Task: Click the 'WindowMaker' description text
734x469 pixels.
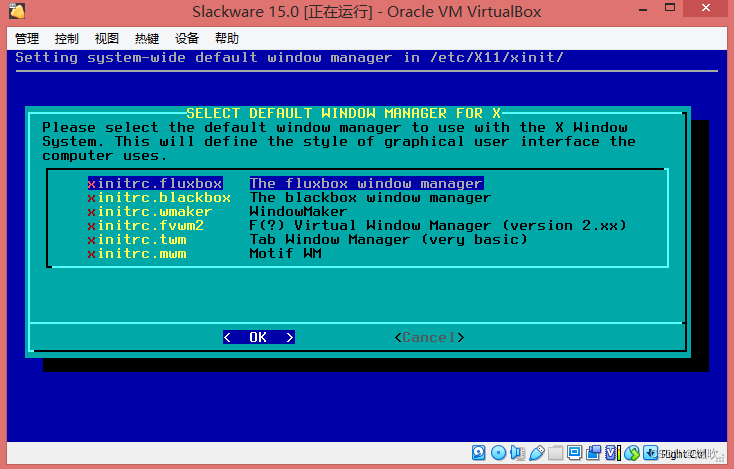Action: point(298,211)
